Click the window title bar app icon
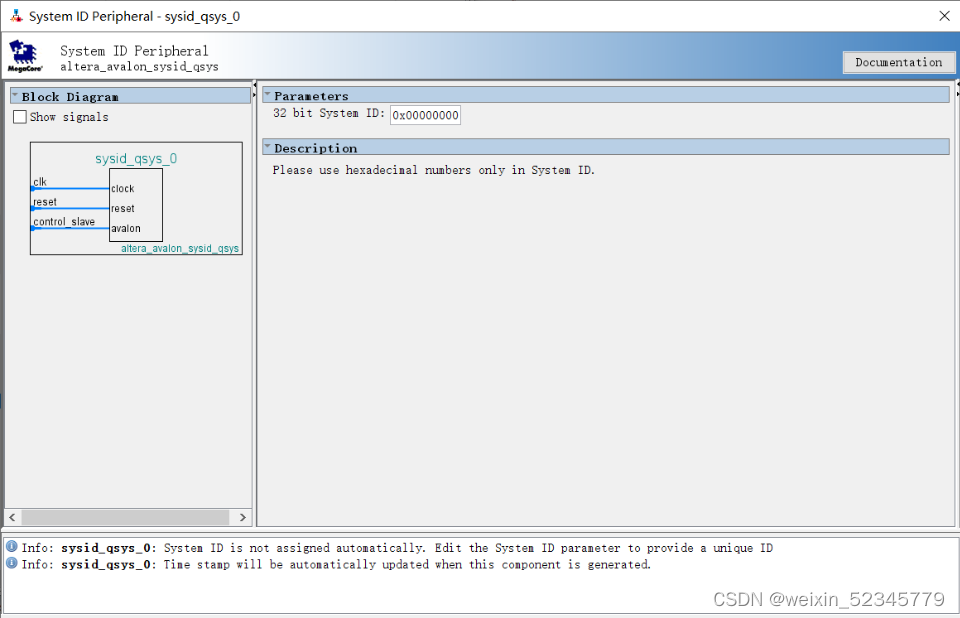The height and width of the screenshot is (618, 960). coord(16,16)
